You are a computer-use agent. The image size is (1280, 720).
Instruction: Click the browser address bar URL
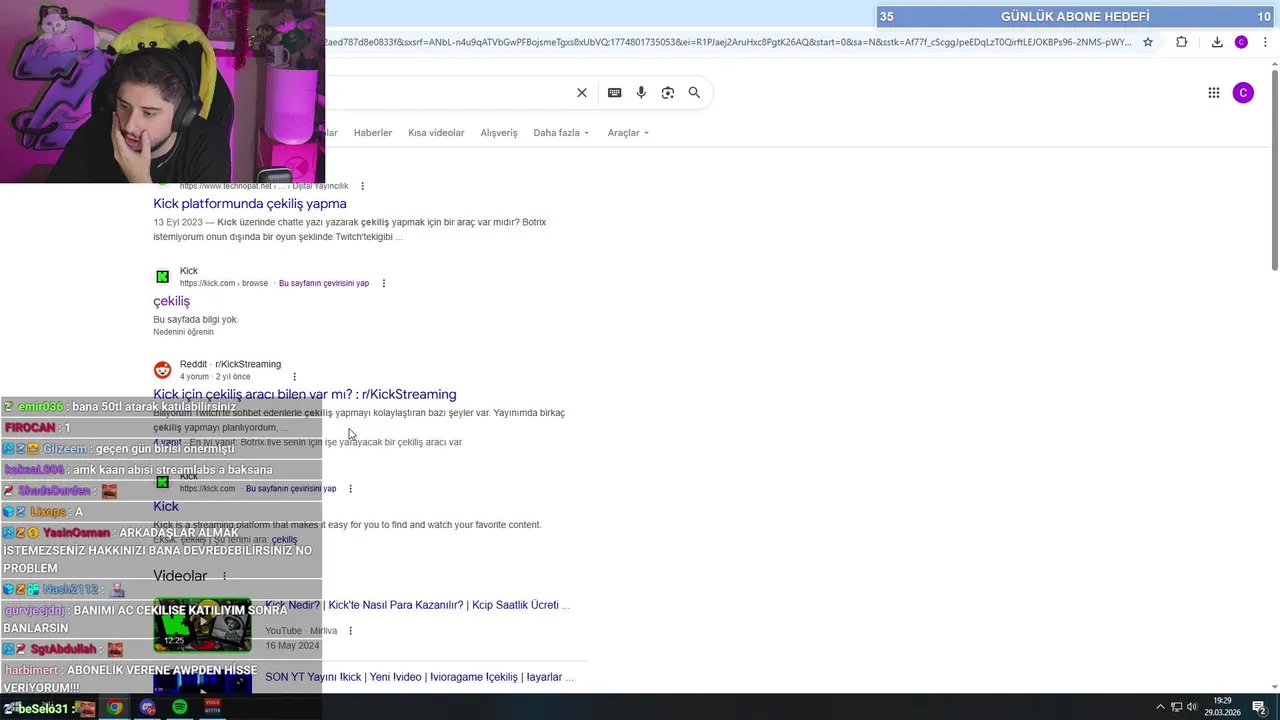[728, 42]
